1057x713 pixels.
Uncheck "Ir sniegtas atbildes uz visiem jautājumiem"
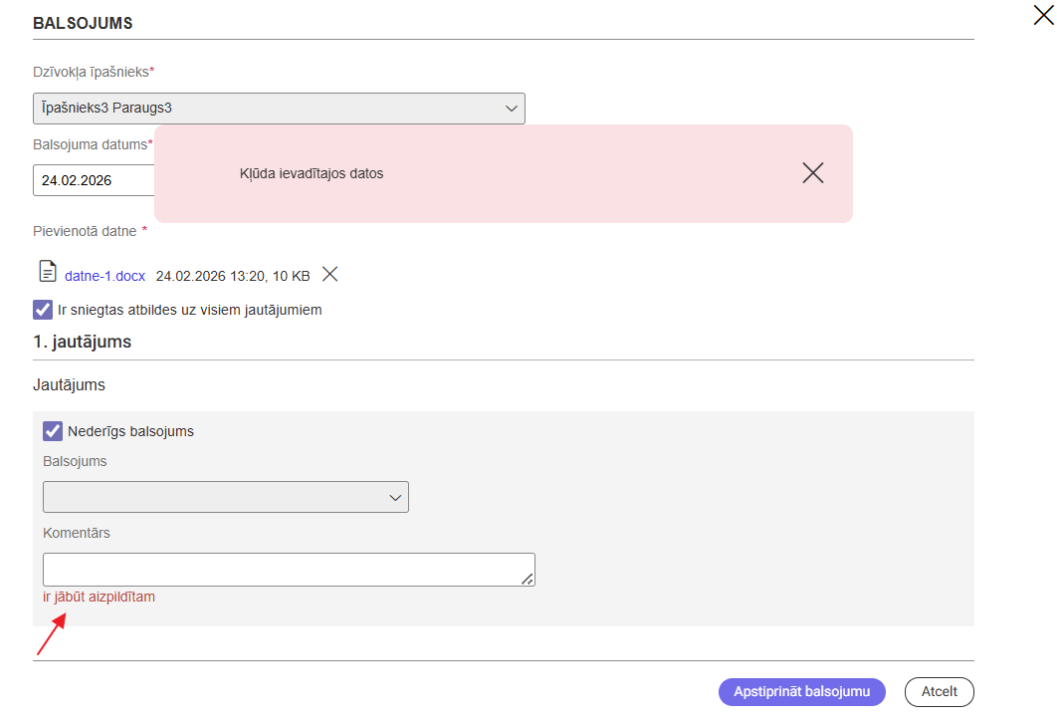tap(43, 310)
